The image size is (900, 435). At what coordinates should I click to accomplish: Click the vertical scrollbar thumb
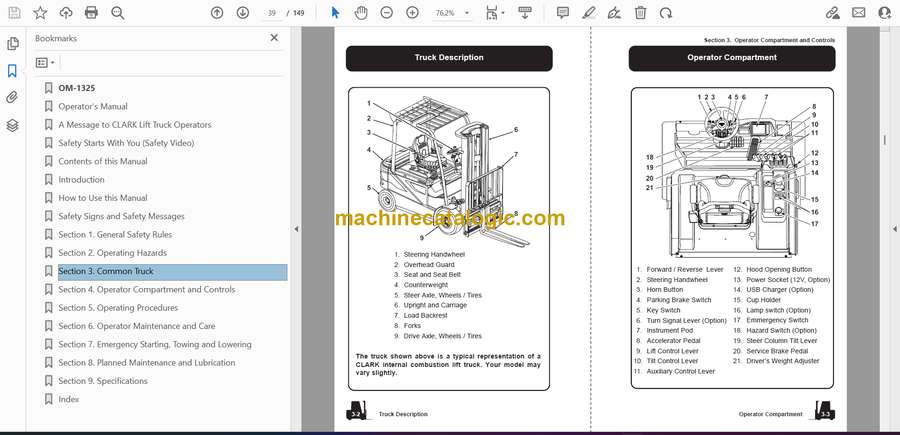click(885, 141)
